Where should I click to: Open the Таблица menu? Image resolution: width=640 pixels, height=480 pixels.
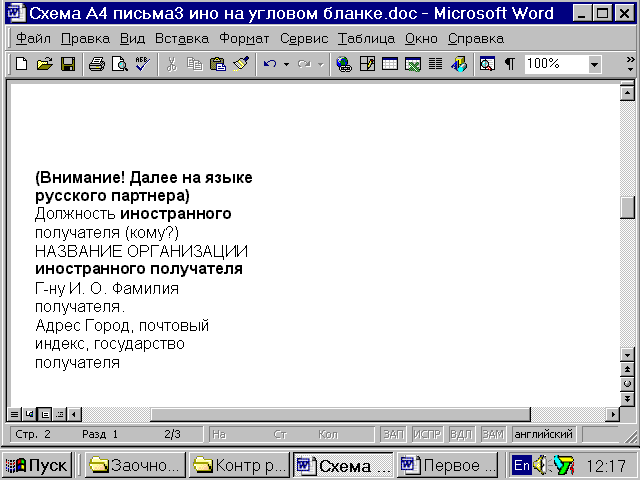point(367,39)
